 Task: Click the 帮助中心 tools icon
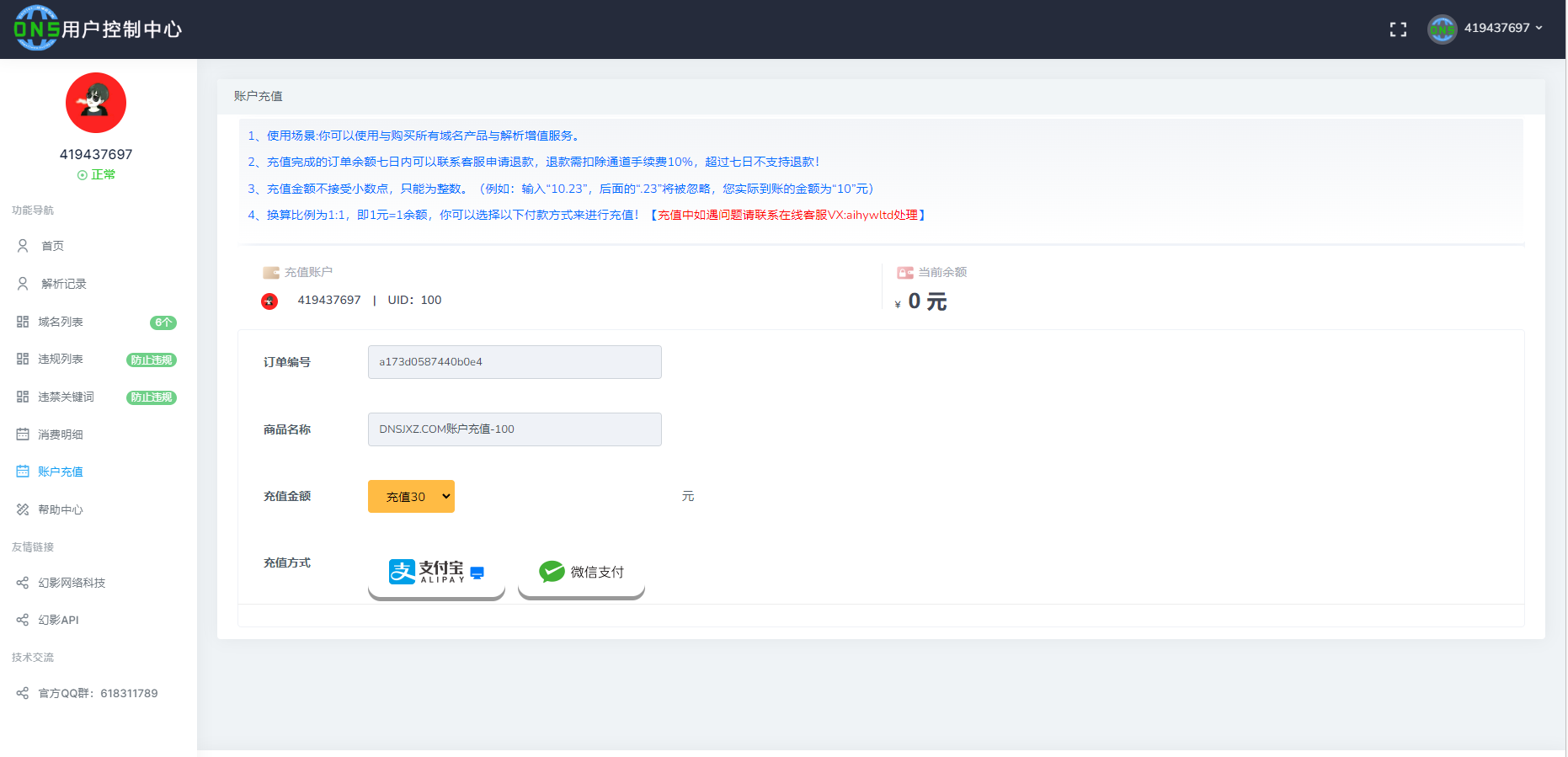point(23,509)
